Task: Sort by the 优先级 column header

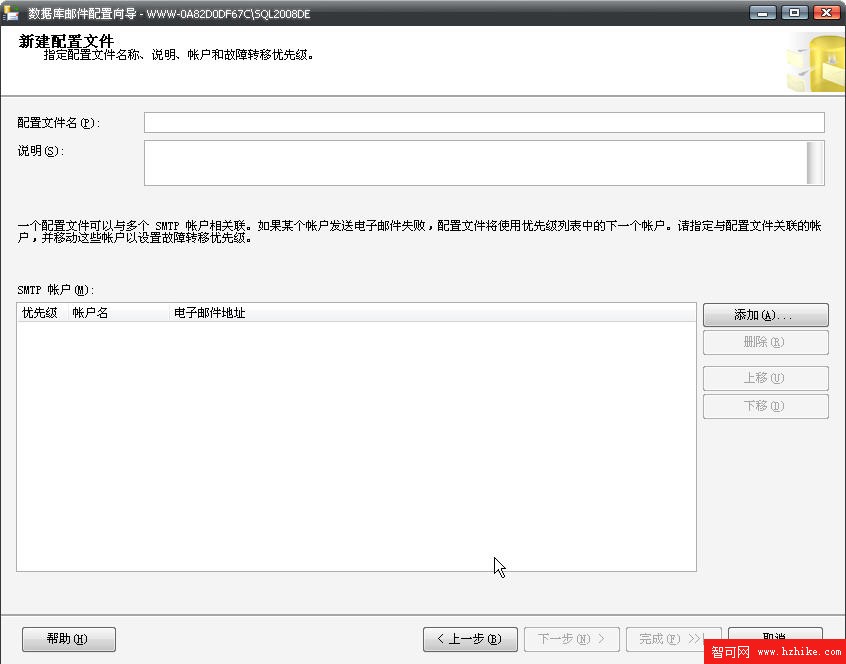Action: [43, 313]
